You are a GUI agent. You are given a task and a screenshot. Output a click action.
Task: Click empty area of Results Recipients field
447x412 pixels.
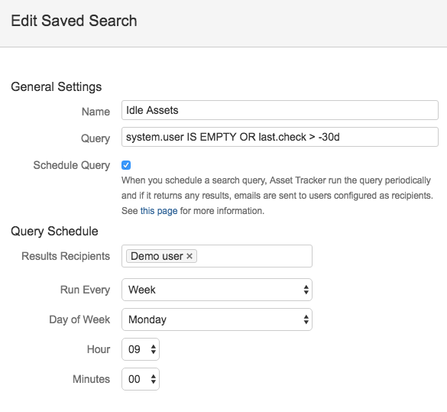pyautogui.click(x=253, y=256)
